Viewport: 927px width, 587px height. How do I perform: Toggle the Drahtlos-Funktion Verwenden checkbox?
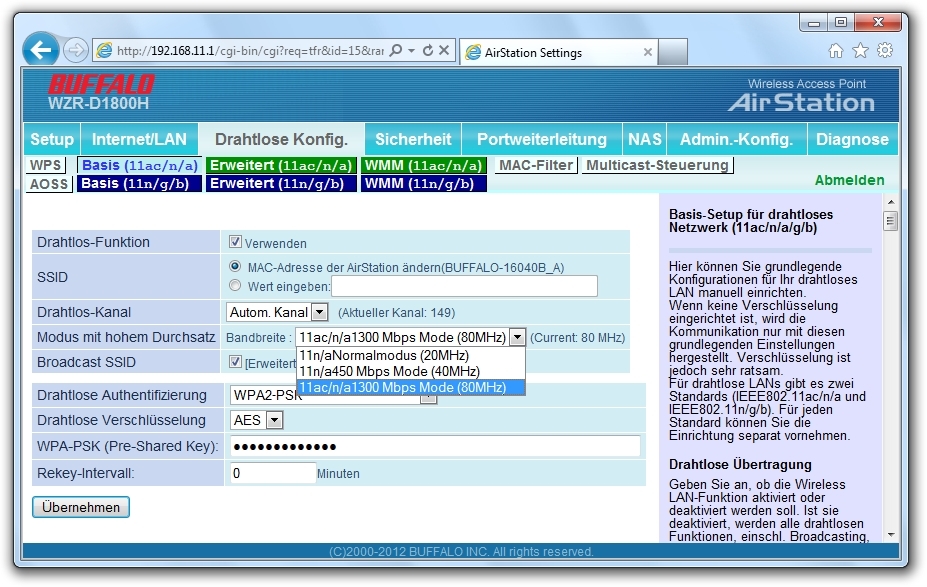tap(235, 242)
